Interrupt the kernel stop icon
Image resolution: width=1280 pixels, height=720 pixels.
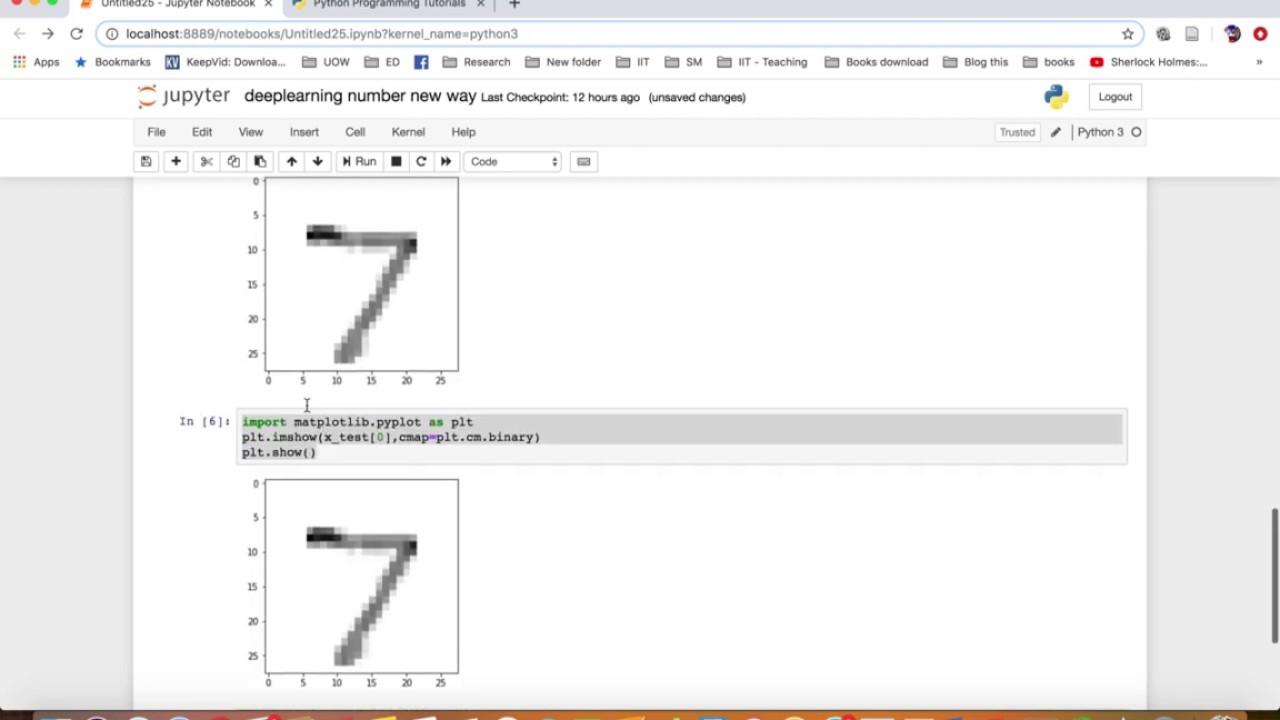(396, 162)
